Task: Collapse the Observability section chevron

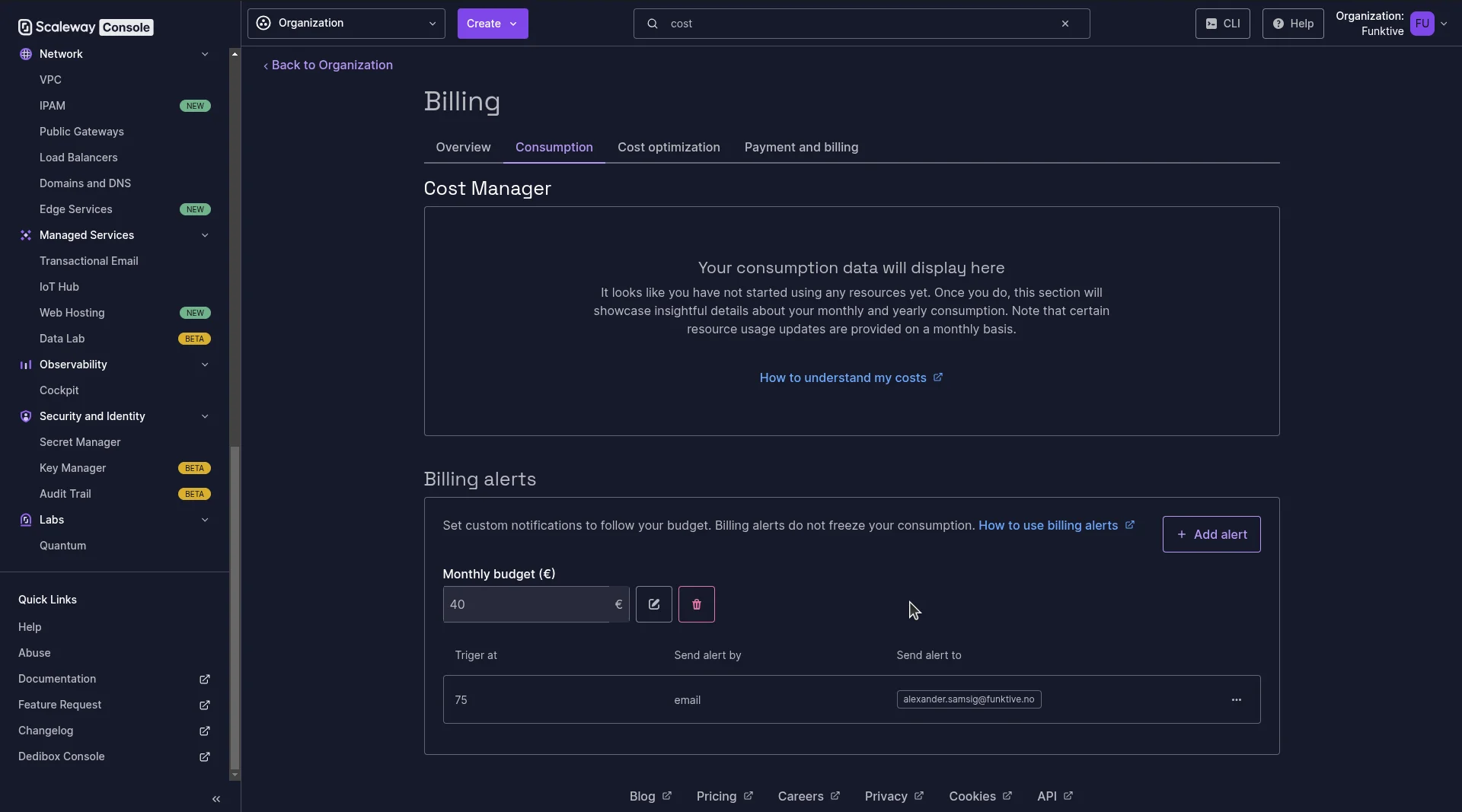Action: click(x=205, y=365)
